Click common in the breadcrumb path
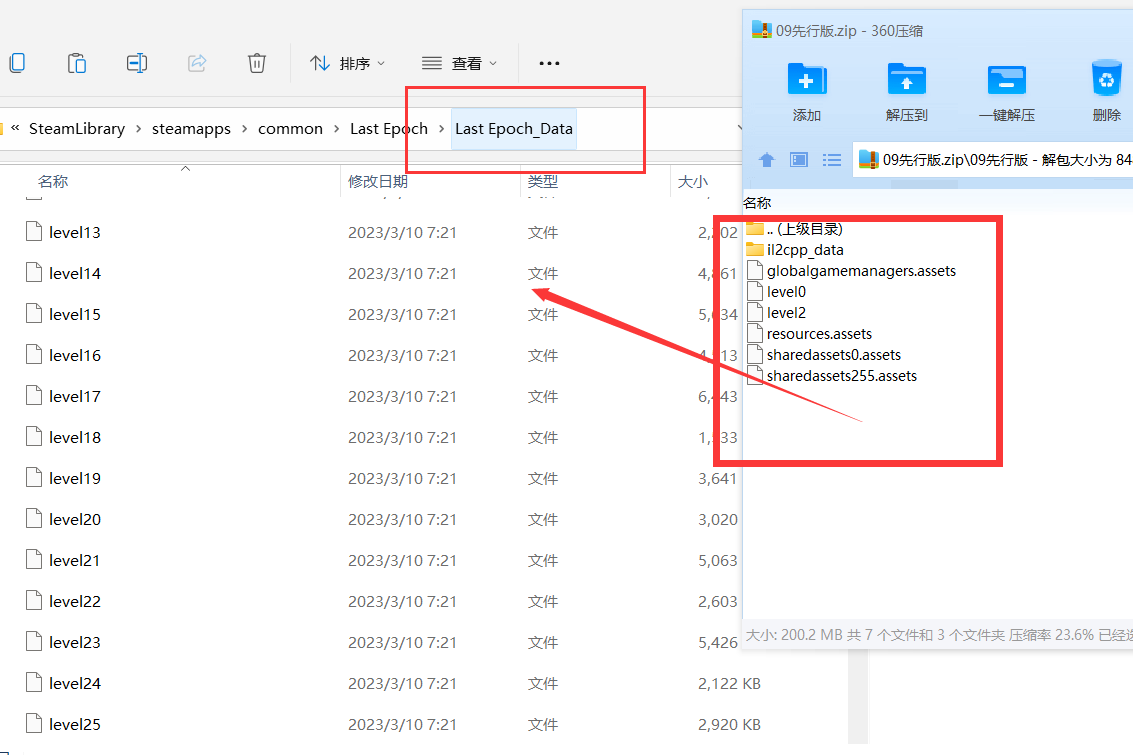This screenshot has height=755, width=1133. coord(290,129)
